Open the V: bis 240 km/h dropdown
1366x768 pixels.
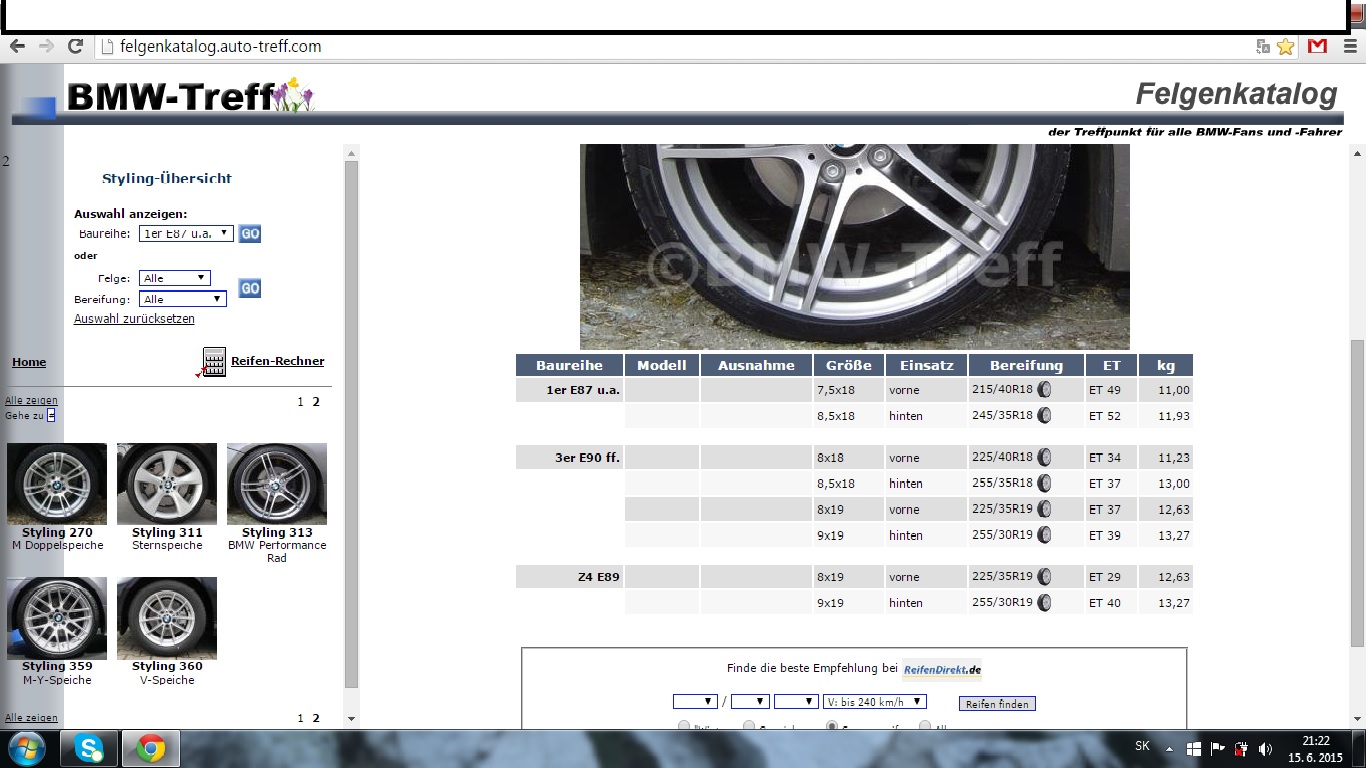[873, 702]
